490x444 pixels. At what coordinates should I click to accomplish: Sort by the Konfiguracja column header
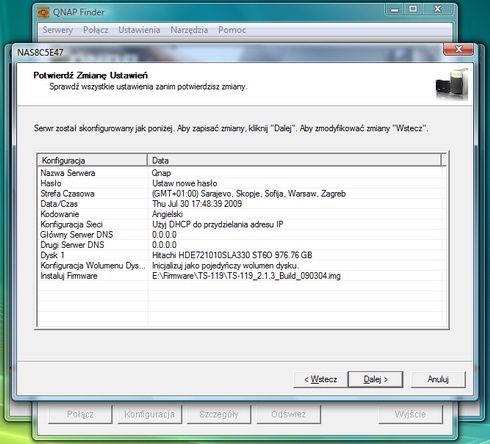click(x=92, y=160)
